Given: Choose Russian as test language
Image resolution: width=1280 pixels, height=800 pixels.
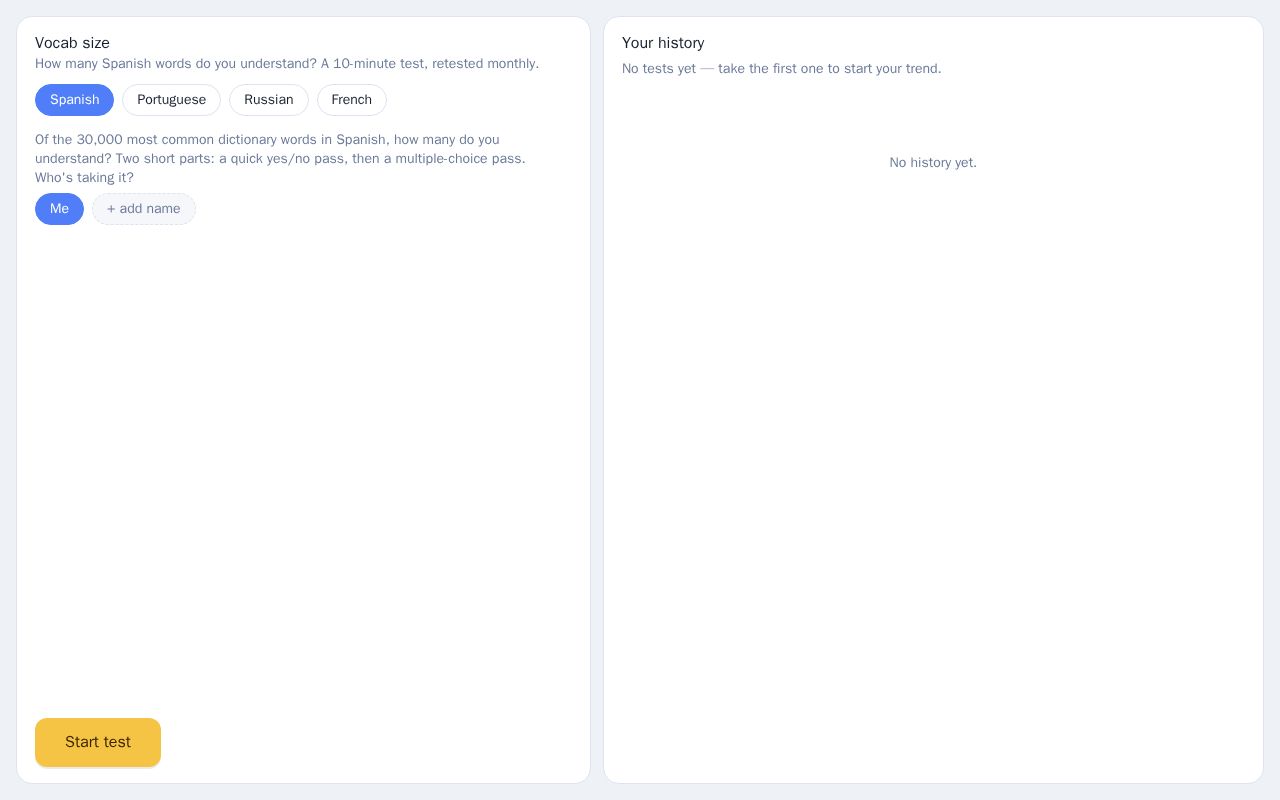Looking at the screenshot, I should pos(269,100).
